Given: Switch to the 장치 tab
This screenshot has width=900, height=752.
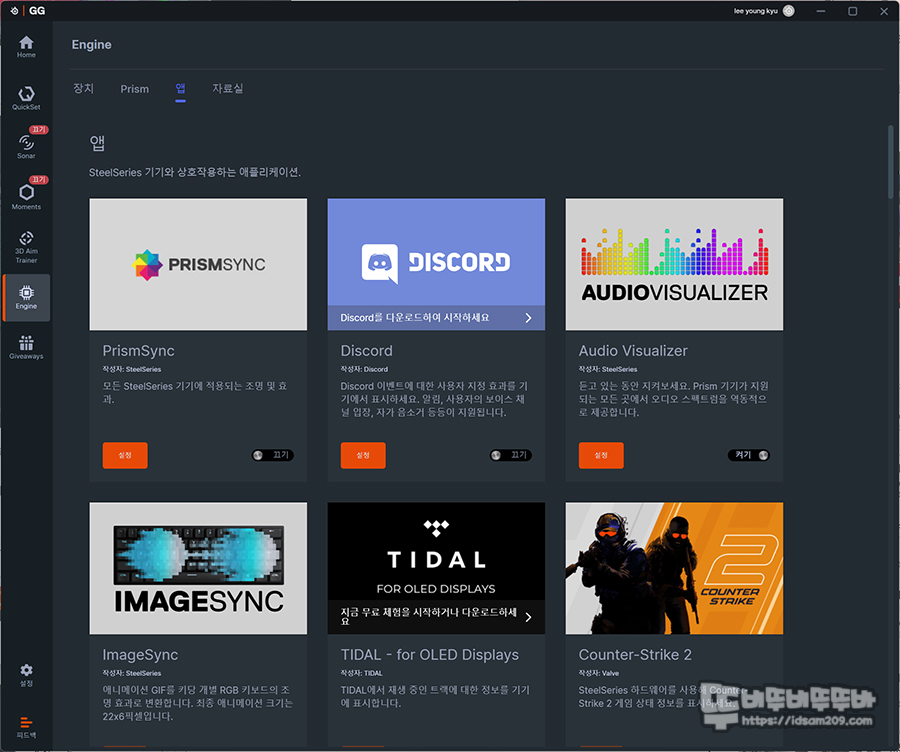Looking at the screenshot, I should click(83, 88).
